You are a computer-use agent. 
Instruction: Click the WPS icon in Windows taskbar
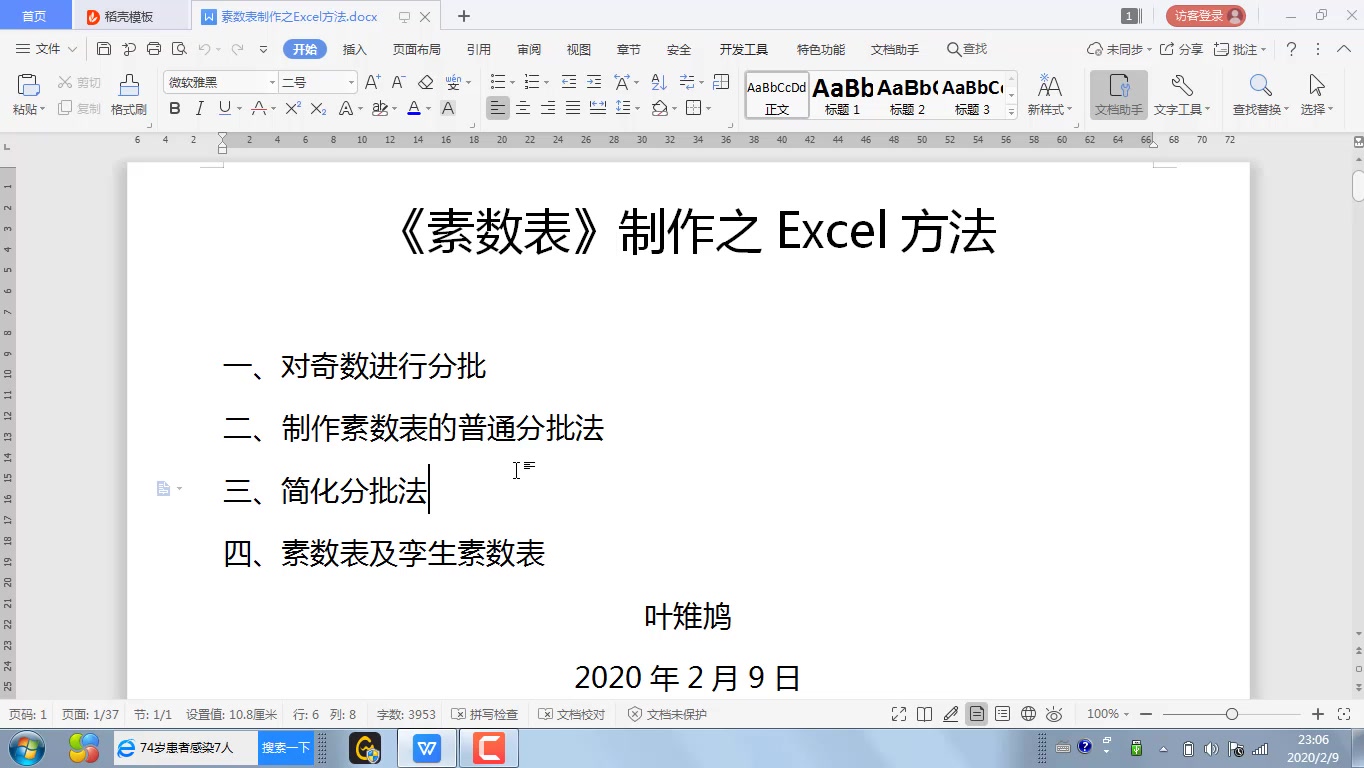(x=428, y=748)
